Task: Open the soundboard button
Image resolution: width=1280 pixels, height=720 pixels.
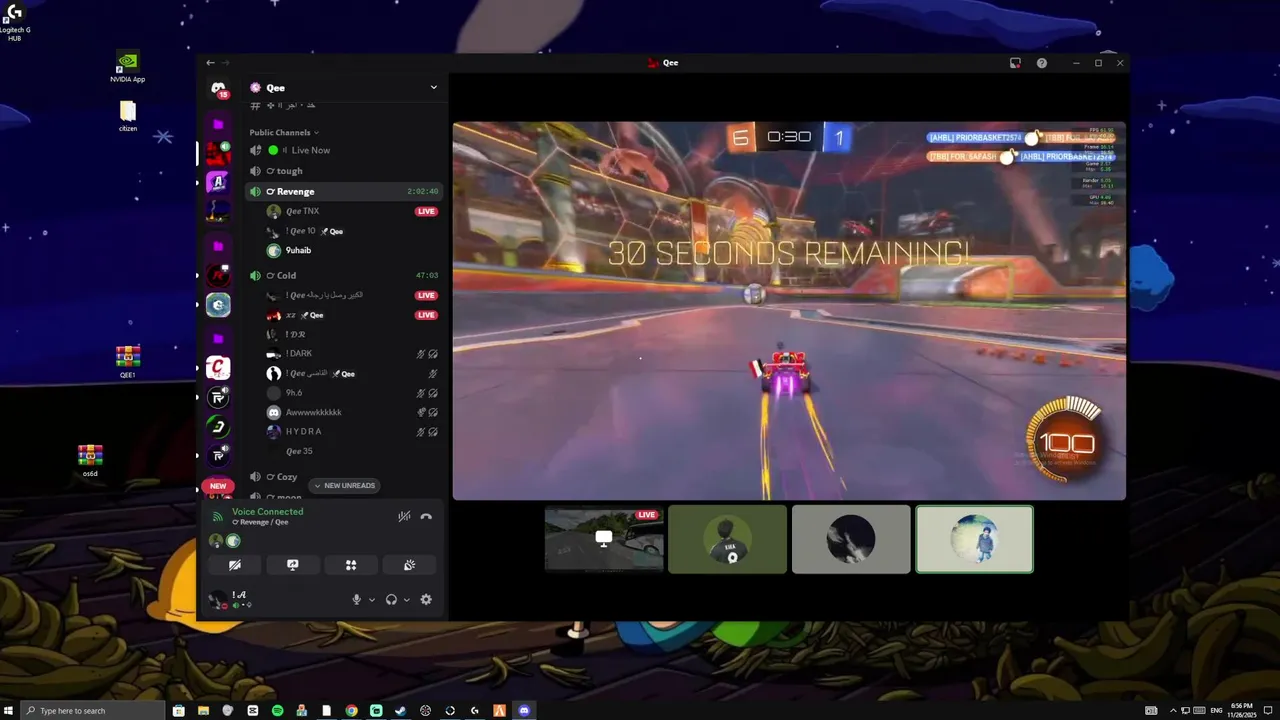Action: pyautogui.click(x=409, y=565)
